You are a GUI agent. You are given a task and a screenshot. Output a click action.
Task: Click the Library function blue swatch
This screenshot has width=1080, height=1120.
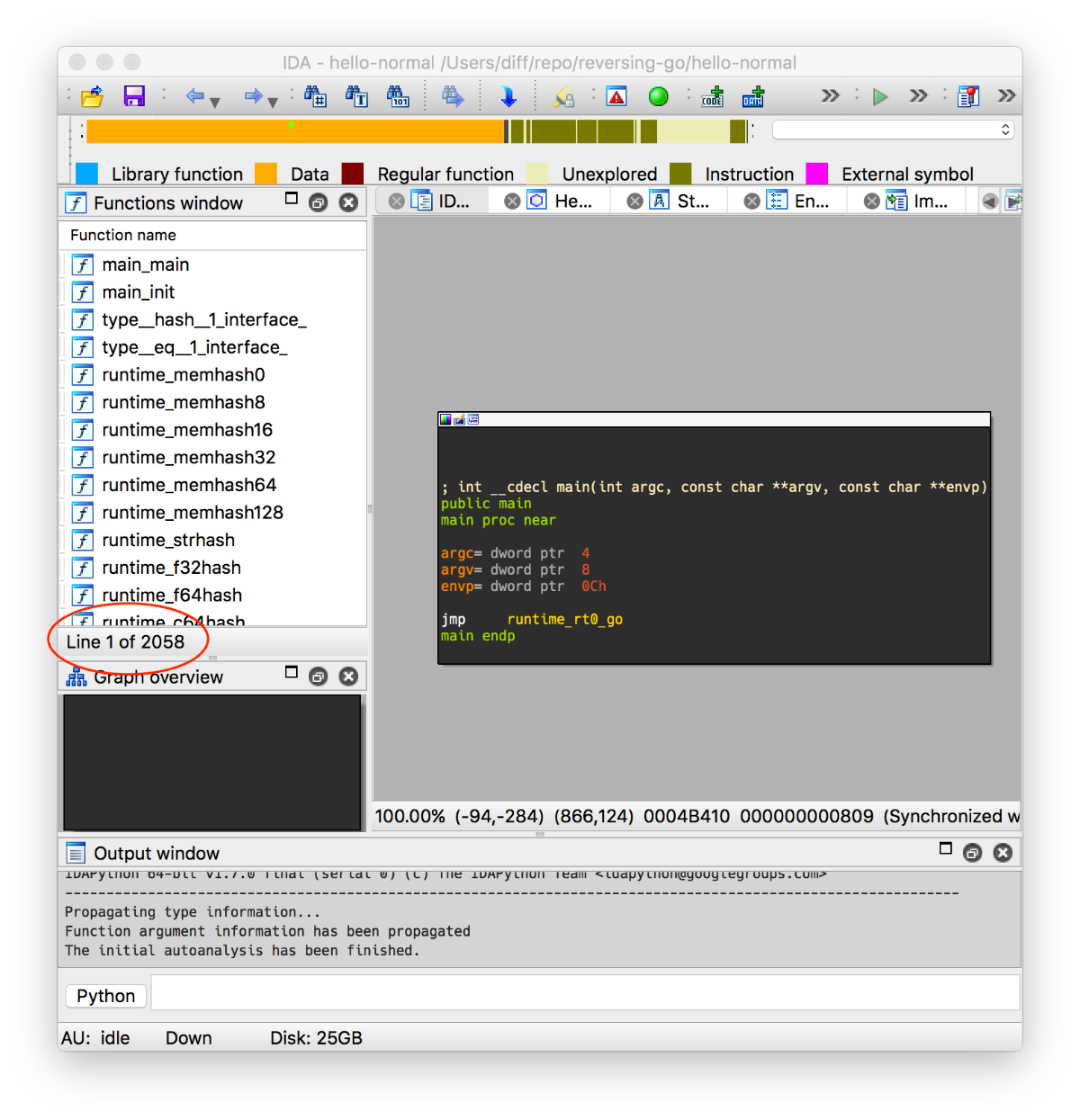pos(86,174)
